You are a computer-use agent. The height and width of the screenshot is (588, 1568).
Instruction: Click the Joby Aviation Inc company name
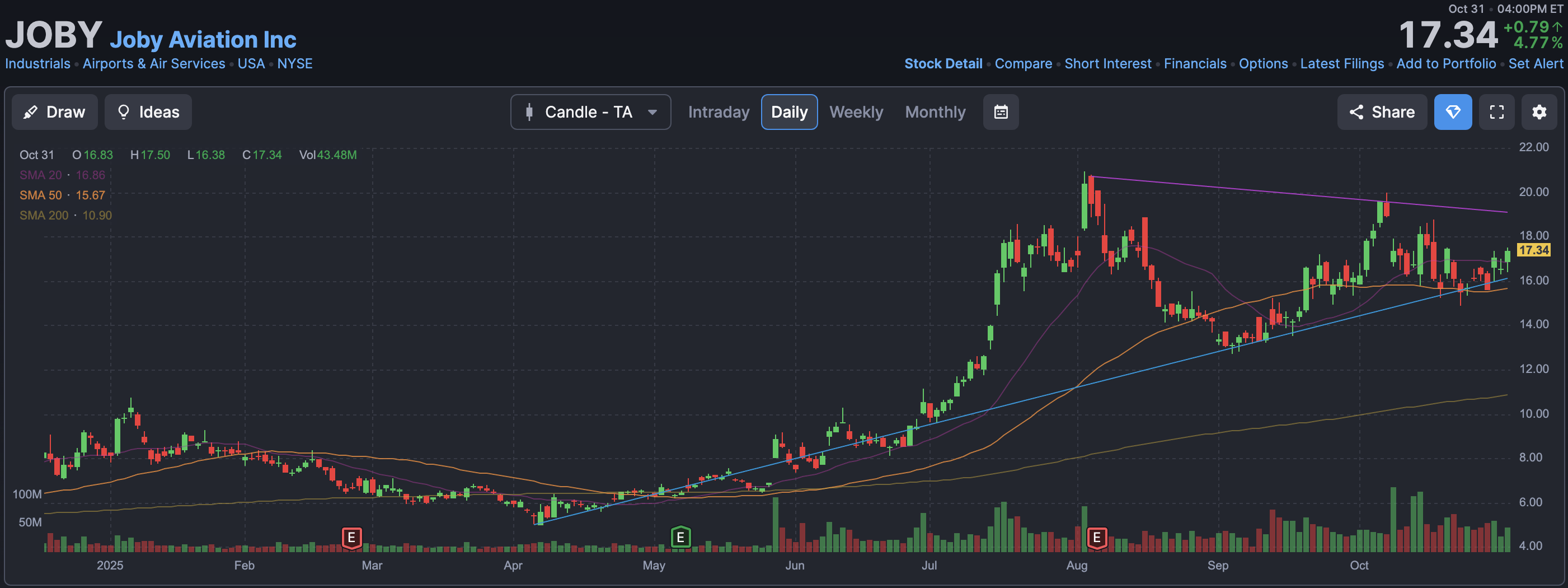click(x=203, y=40)
